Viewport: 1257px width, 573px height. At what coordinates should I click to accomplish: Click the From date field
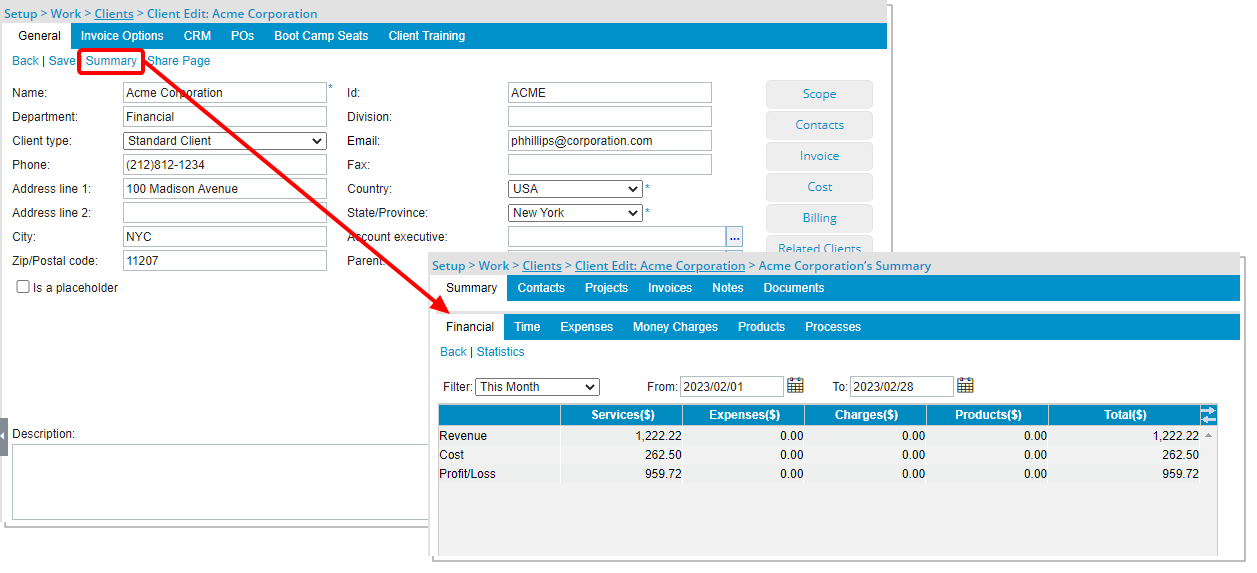pyautogui.click(x=732, y=387)
